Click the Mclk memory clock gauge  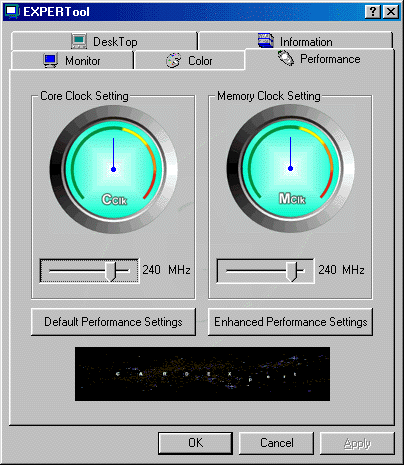point(290,168)
